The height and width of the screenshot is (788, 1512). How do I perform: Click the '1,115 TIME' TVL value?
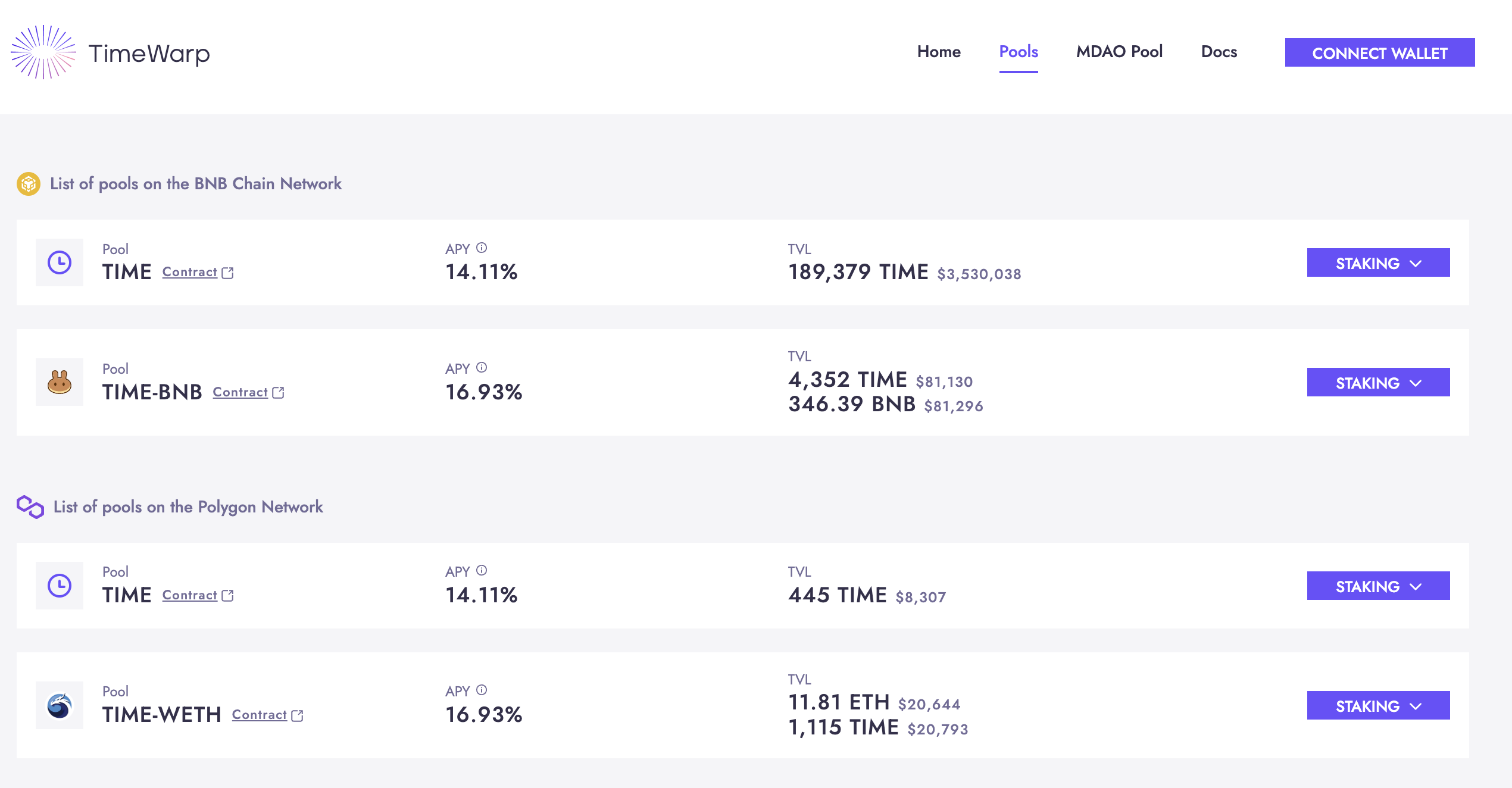(844, 727)
